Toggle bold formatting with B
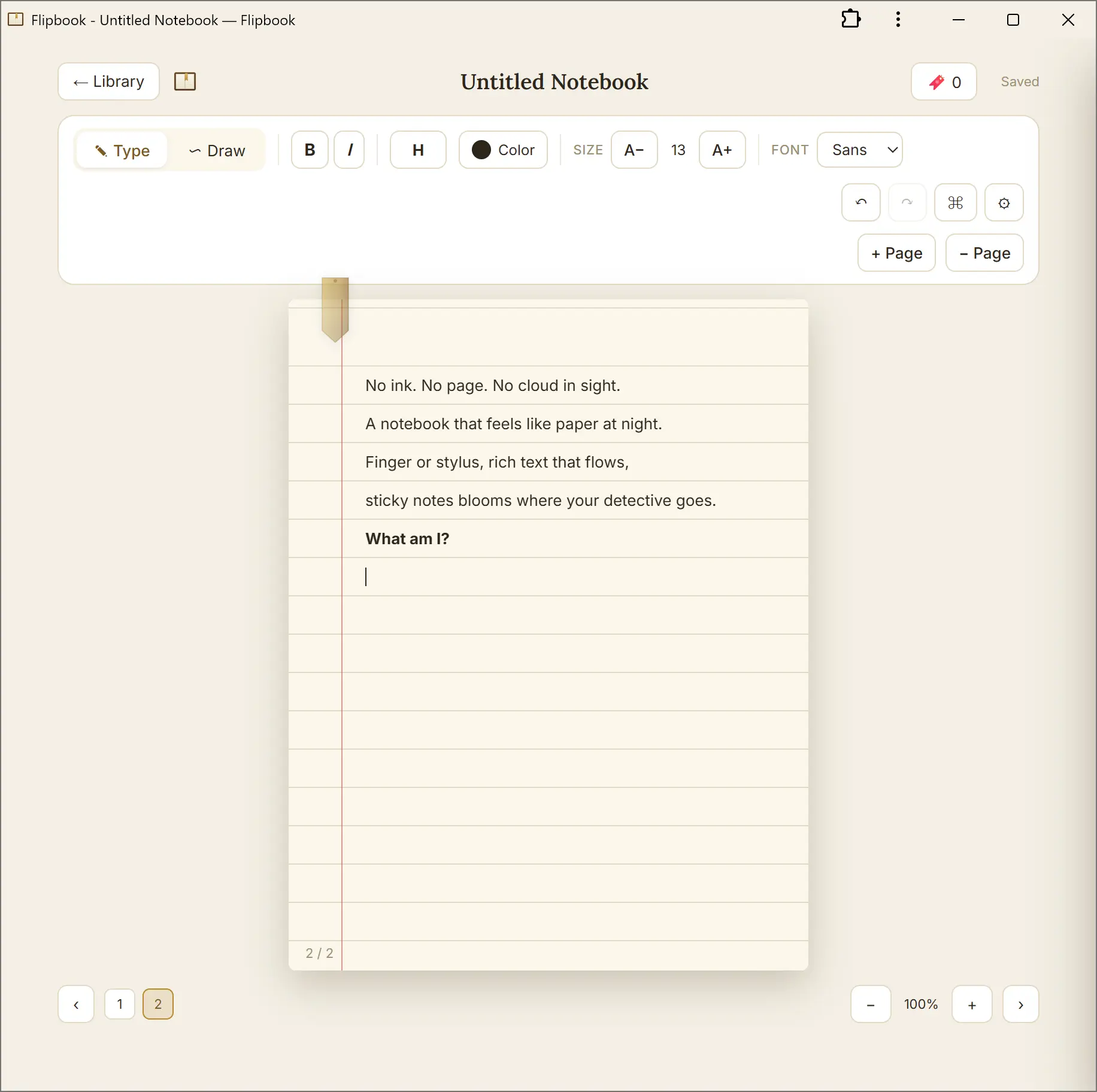1097x1092 pixels. point(310,150)
